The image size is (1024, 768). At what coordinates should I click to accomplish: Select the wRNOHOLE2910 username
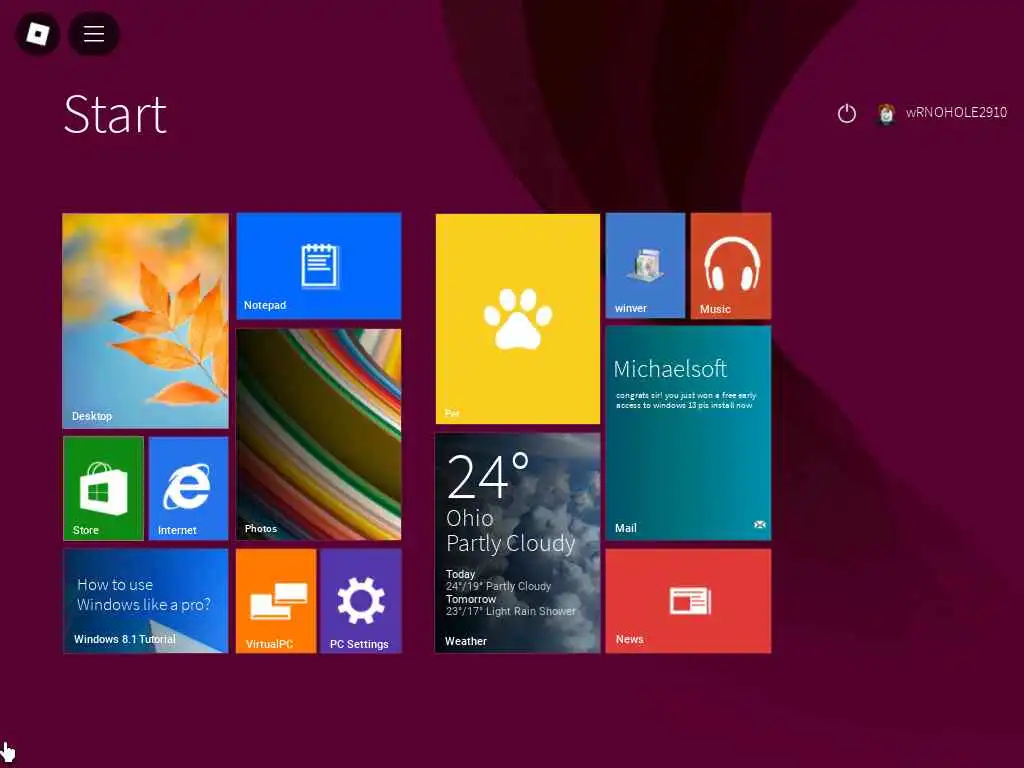tap(956, 112)
